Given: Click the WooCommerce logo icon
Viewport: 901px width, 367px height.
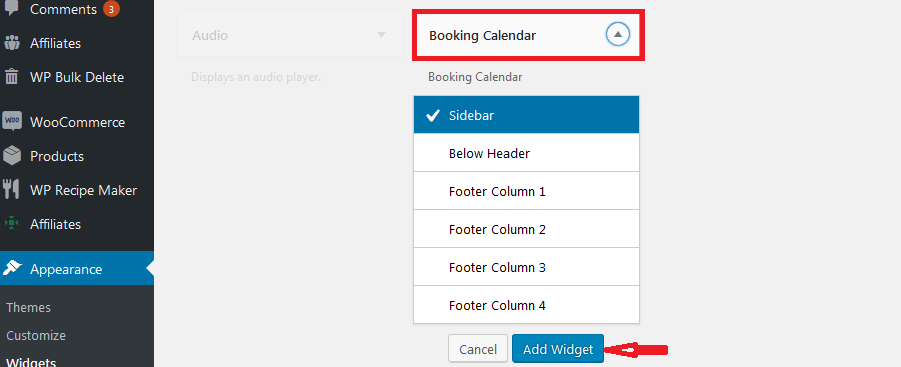Looking at the screenshot, I should click(x=11, y=122).
